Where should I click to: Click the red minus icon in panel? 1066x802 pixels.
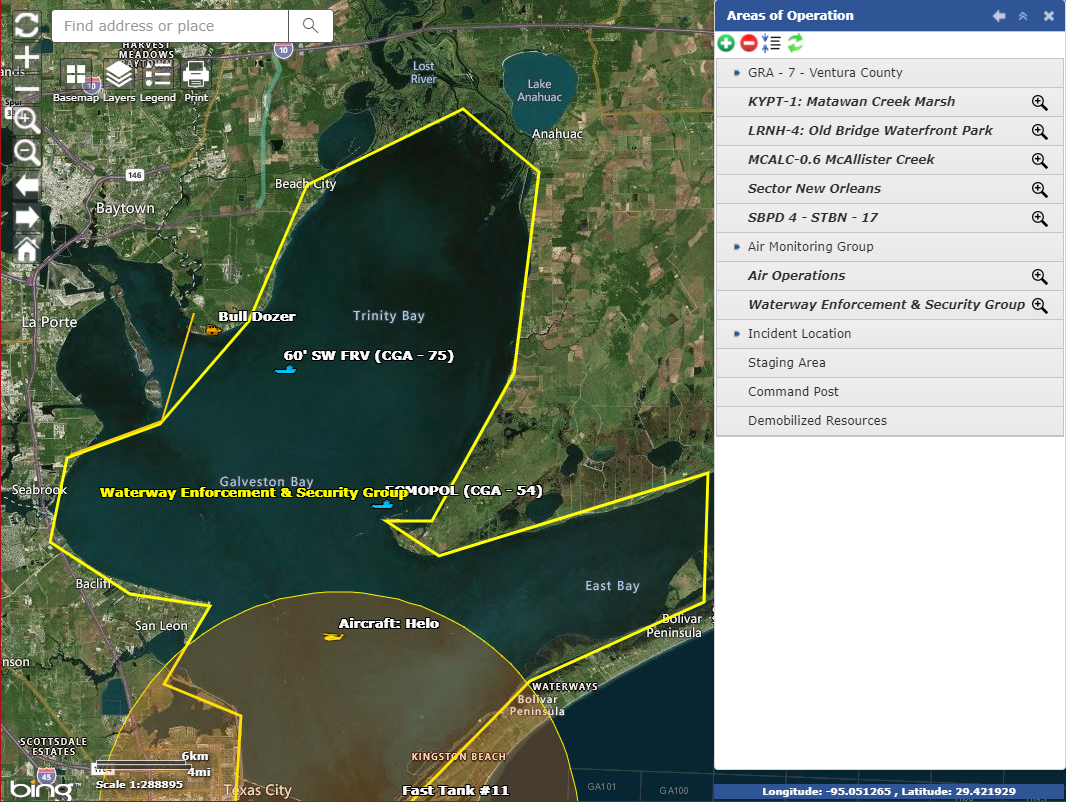coord(749,43)
